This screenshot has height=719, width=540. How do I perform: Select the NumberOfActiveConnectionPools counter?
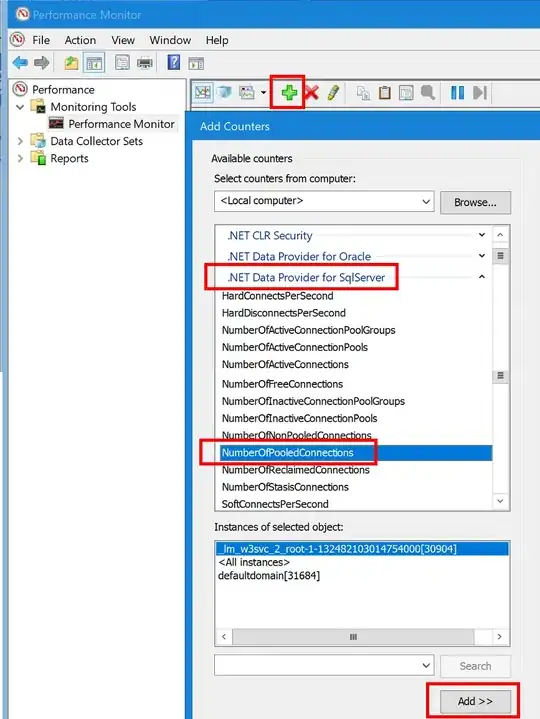click(x=295, y=347)
